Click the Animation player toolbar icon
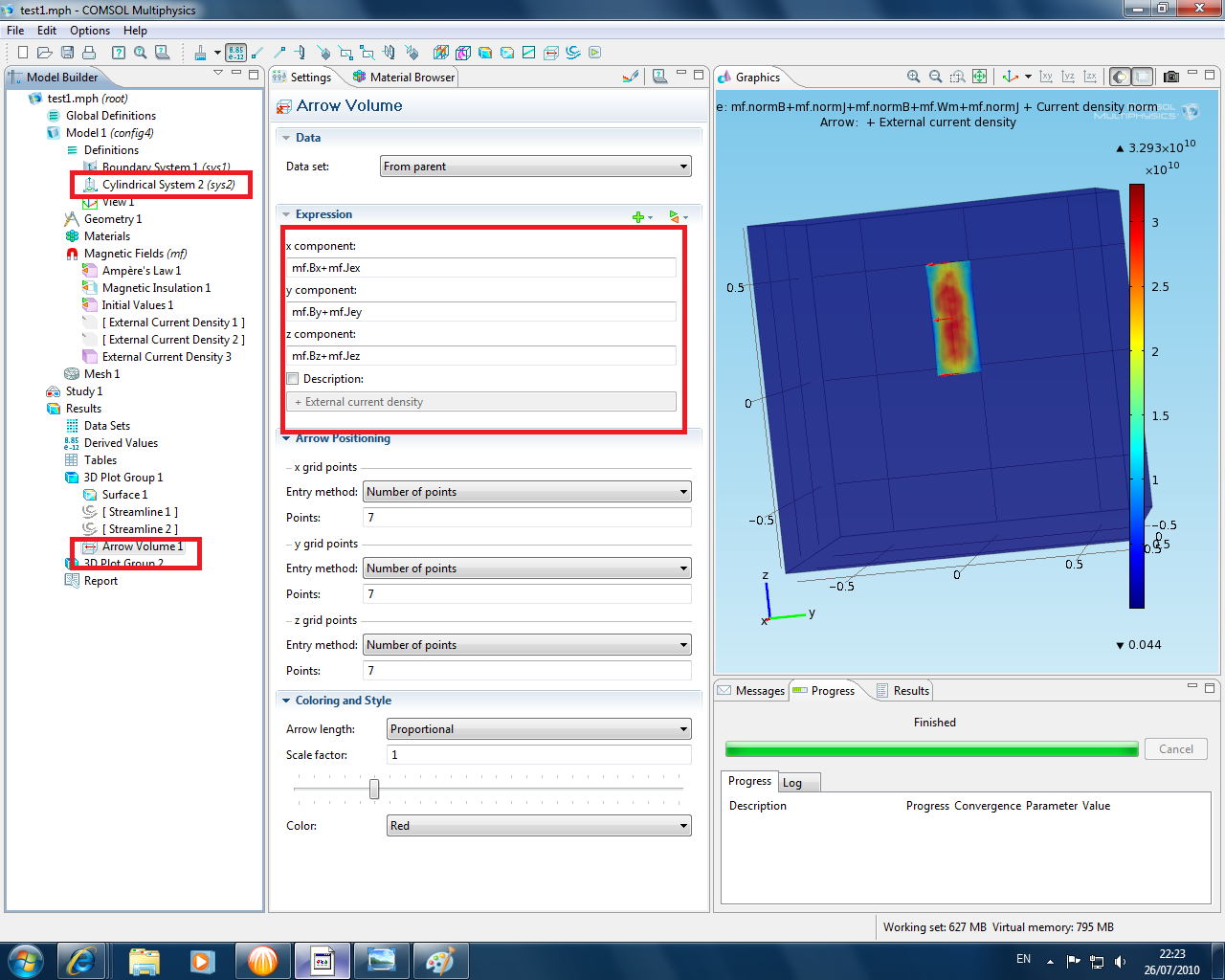 click(x=594, y=53)
